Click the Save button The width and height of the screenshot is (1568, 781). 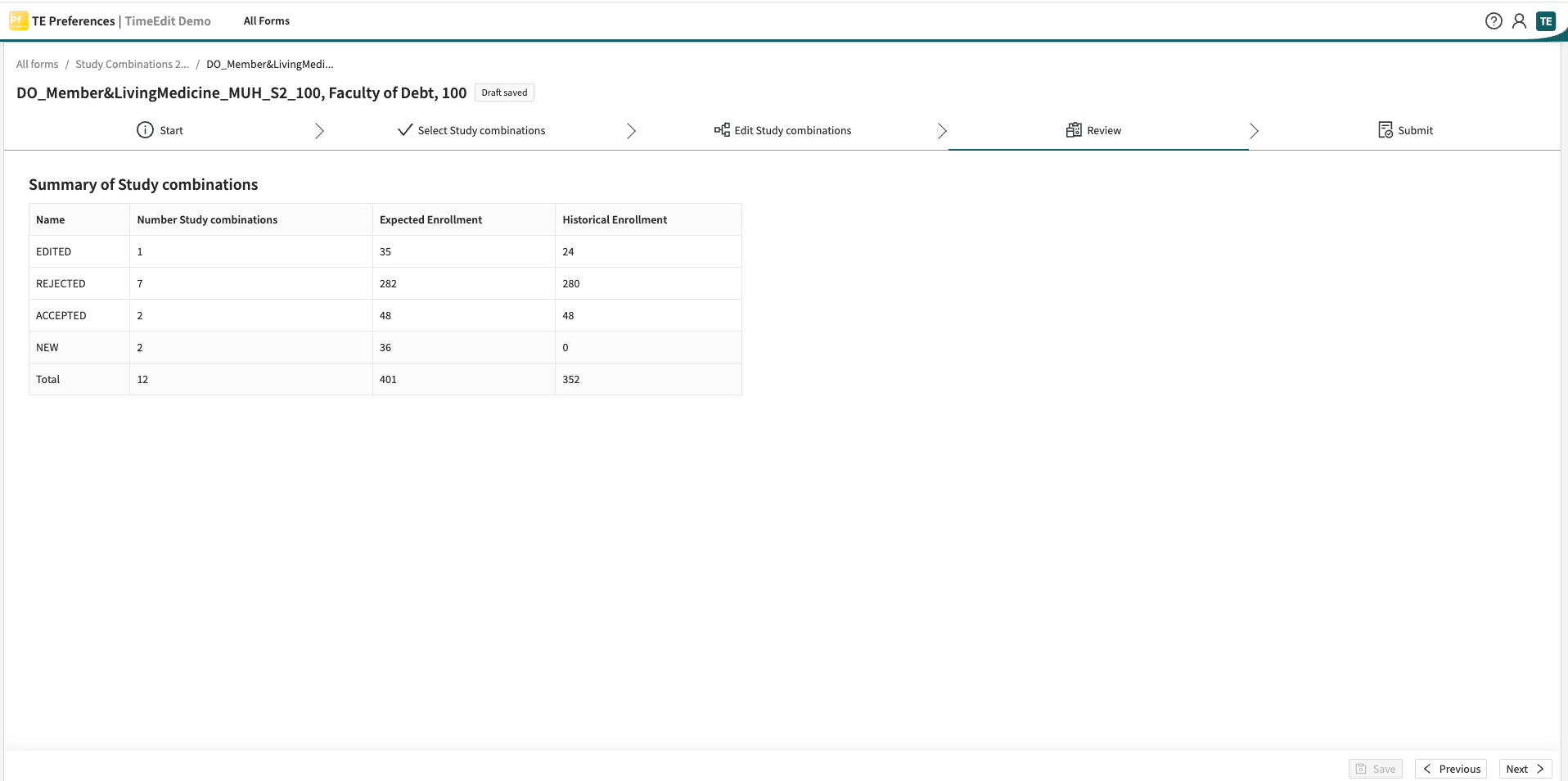[x=1376, y=769]
